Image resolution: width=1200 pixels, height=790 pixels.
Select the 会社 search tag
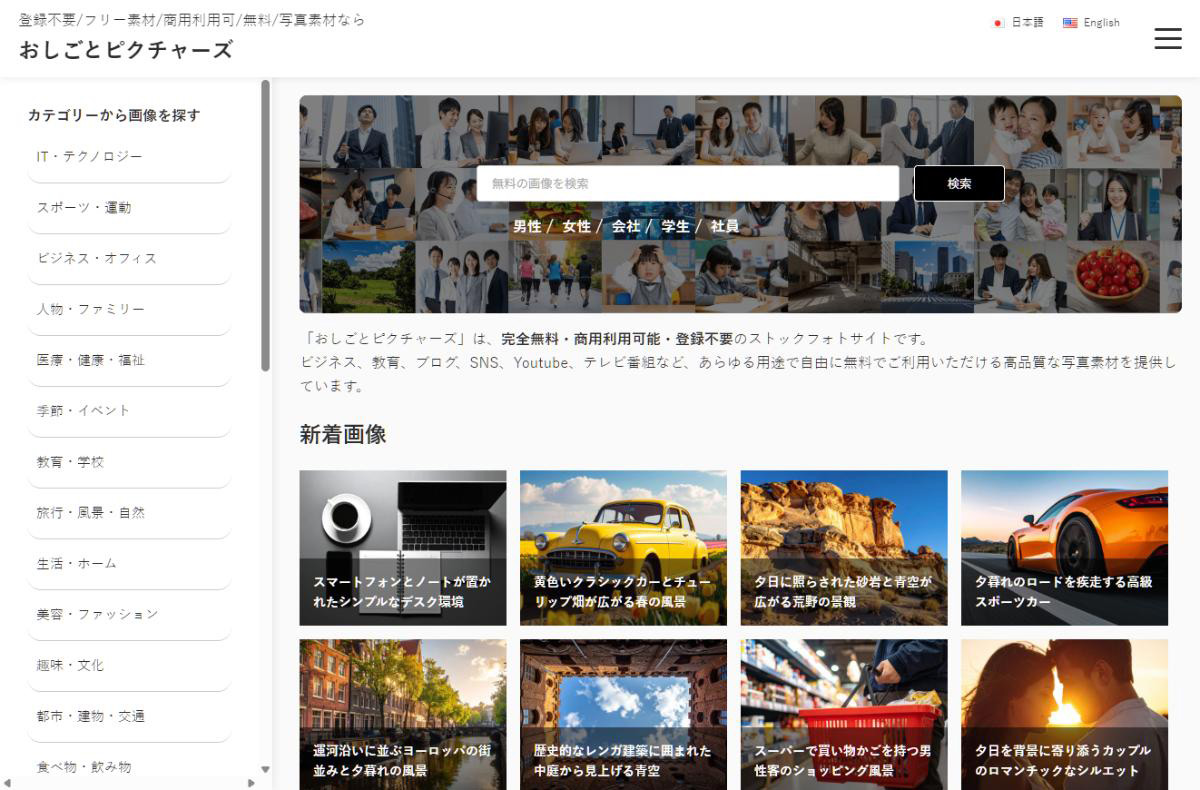pos(626,227)
